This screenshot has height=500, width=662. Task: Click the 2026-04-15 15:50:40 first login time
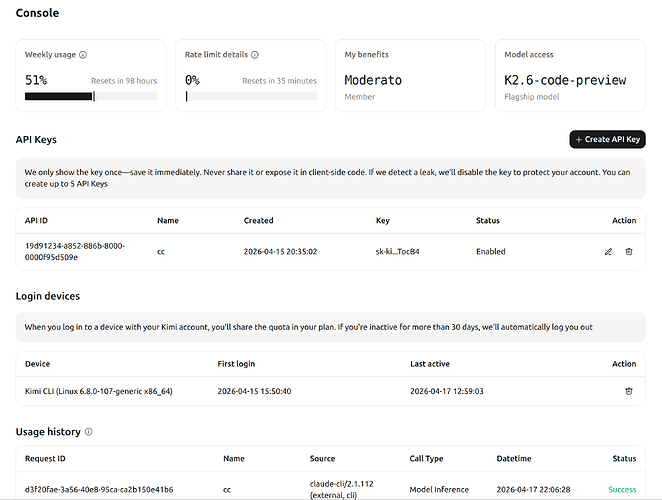254,391
